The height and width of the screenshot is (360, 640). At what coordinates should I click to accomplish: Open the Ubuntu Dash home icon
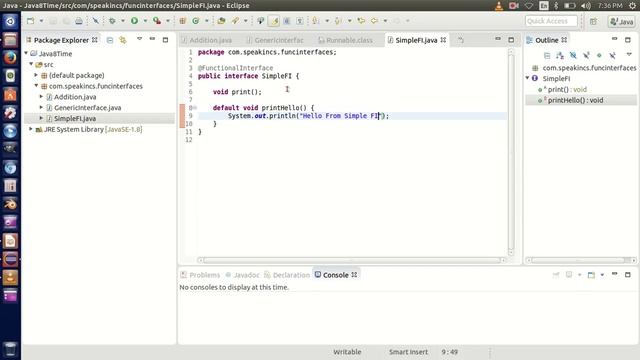10,21
